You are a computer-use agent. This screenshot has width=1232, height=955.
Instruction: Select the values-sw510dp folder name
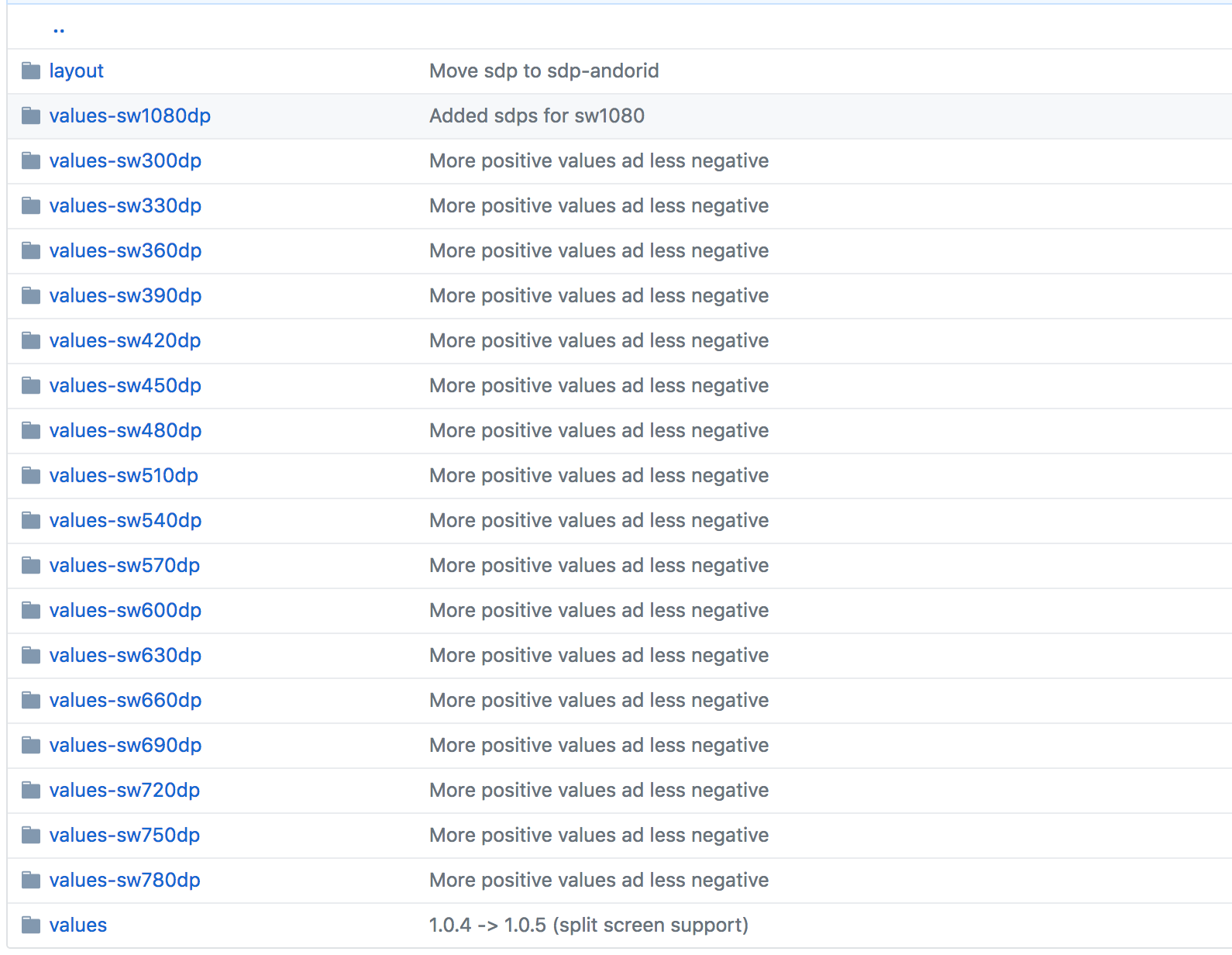(123, 476)
